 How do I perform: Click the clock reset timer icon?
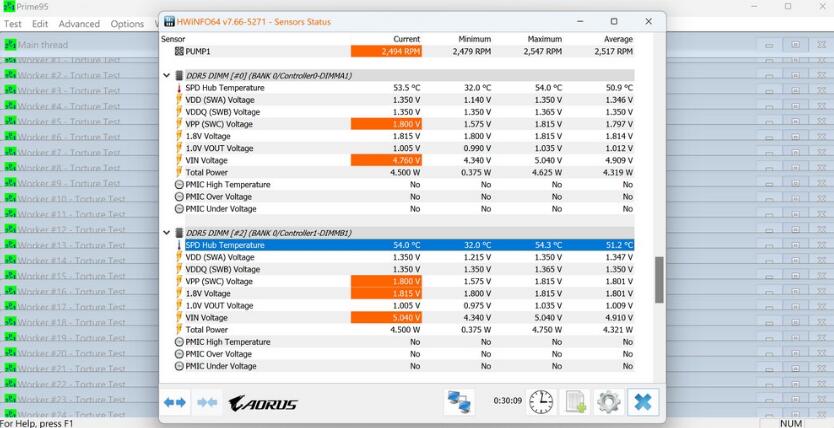(540, 402)
